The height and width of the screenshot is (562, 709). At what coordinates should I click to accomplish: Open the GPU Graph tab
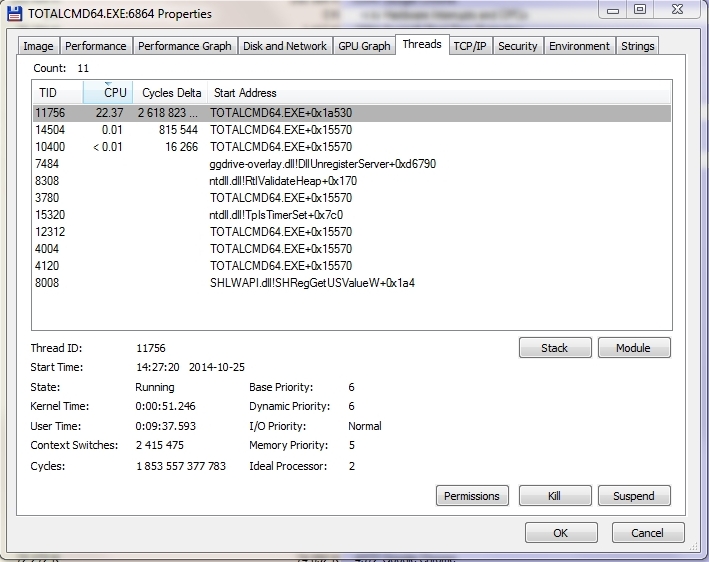pos(364,46)
